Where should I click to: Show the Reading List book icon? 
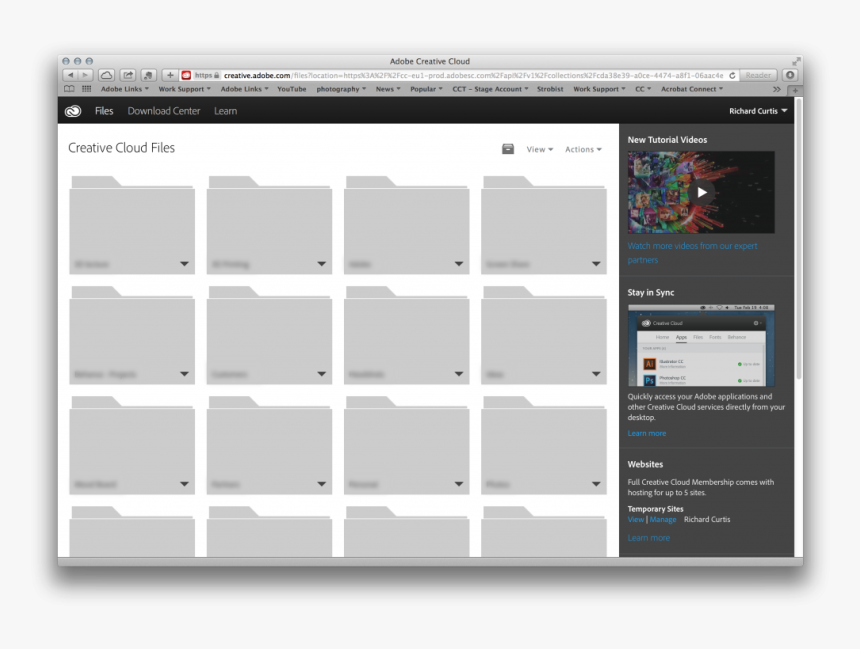click(x=69, y=89)
